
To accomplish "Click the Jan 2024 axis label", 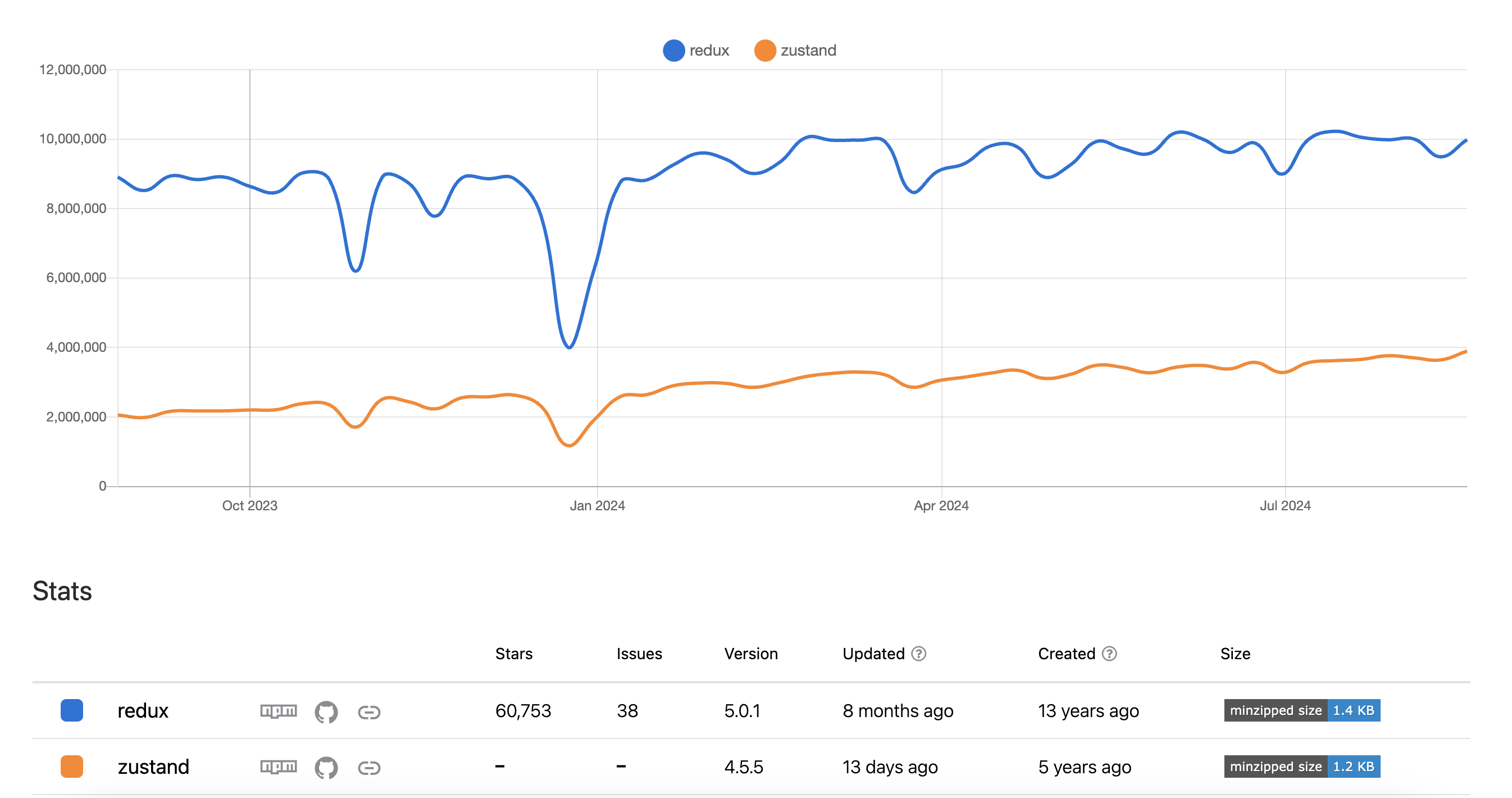I will [597, 506].
